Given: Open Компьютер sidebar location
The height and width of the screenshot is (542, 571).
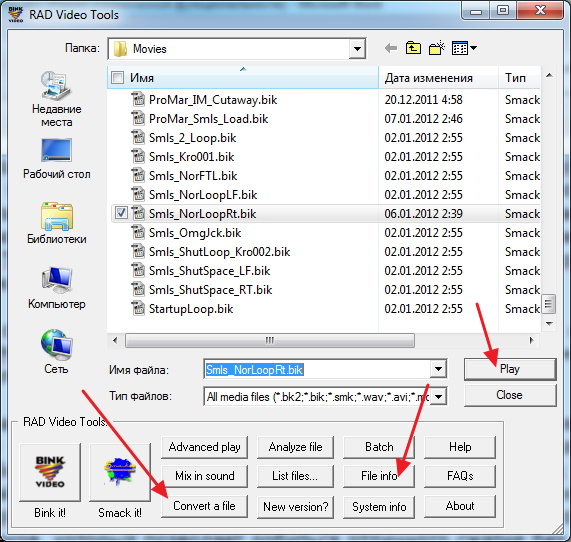Looking at the screenshot, I should [x=56, y=288].
